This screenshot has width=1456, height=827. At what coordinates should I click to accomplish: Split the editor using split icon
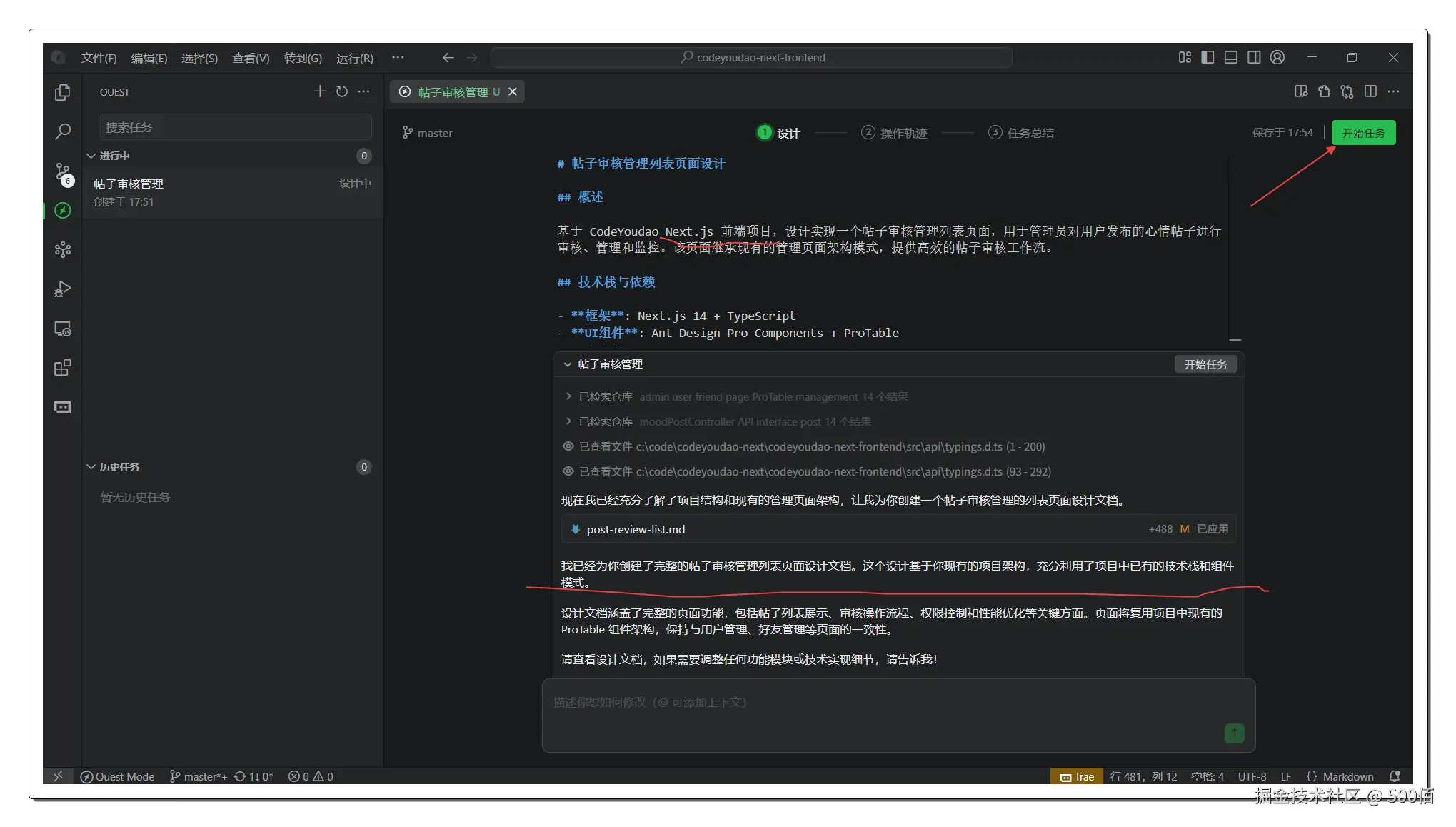1370,91
